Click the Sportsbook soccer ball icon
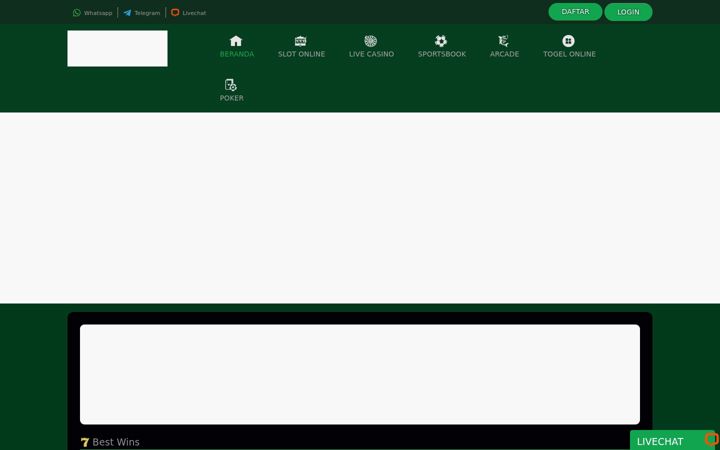This screenshot has height=450, width=720. [441, 41]
